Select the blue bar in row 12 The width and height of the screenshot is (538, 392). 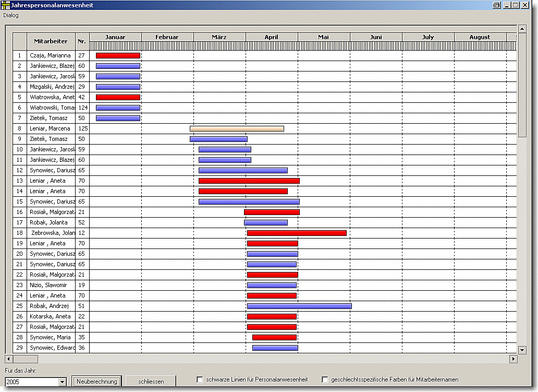(243, 170)
